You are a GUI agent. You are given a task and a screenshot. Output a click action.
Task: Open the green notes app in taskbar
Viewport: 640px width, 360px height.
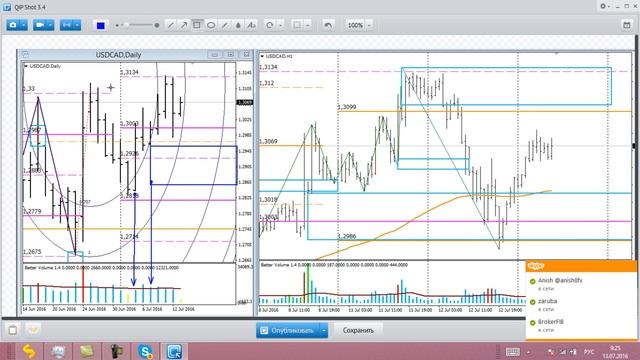coord(87,351)
